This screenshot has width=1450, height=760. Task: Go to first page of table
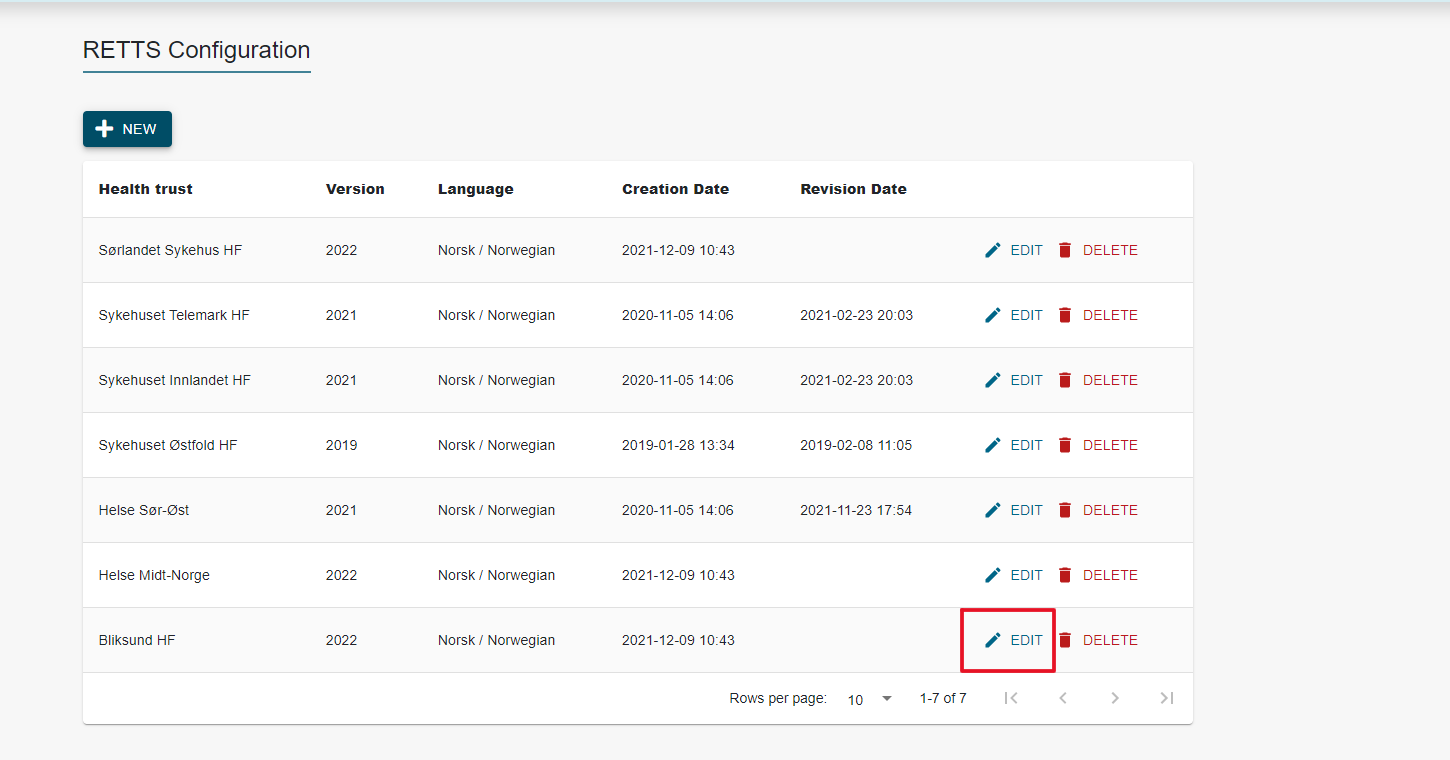click(x=1011, y=698)
